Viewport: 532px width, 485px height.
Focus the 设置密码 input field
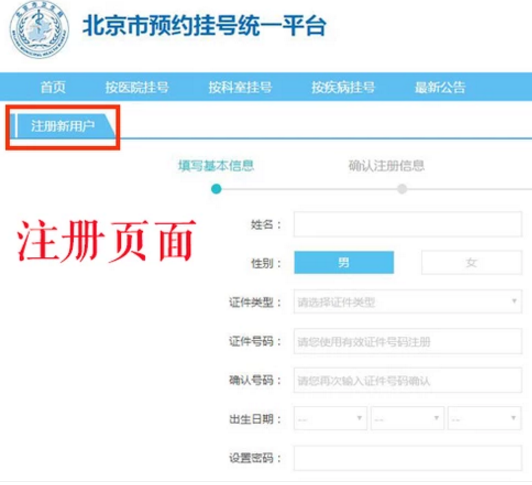[408, 458]
